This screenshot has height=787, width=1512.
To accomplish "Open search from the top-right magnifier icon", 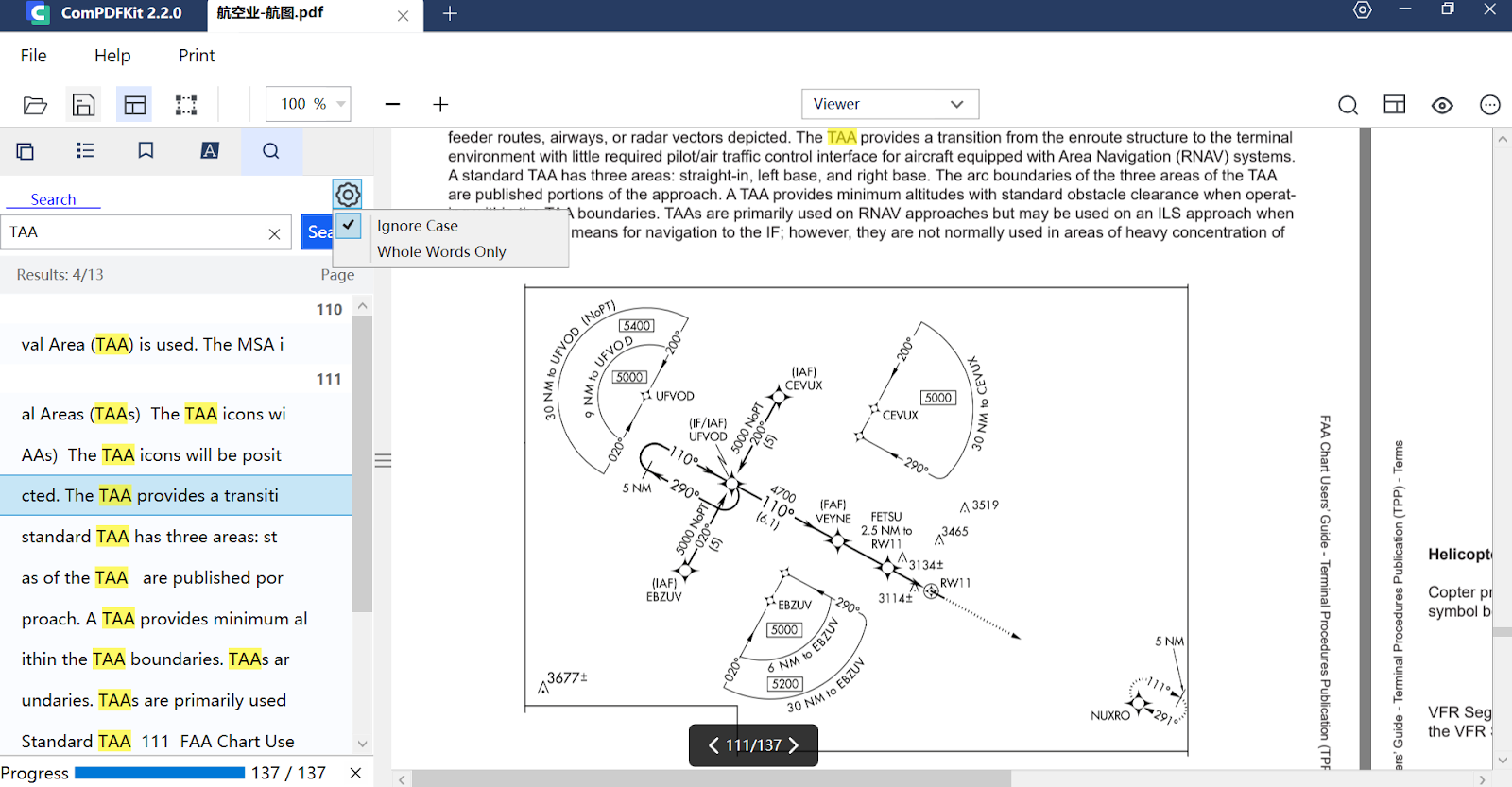I will pos(1349,105).
